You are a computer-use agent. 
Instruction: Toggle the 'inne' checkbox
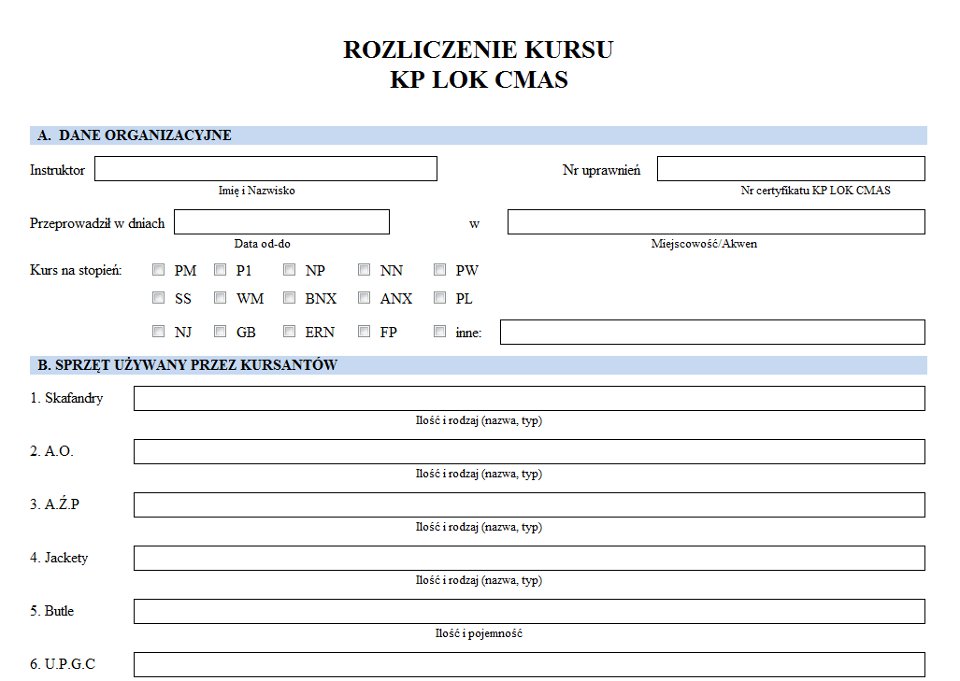point(440,332)
